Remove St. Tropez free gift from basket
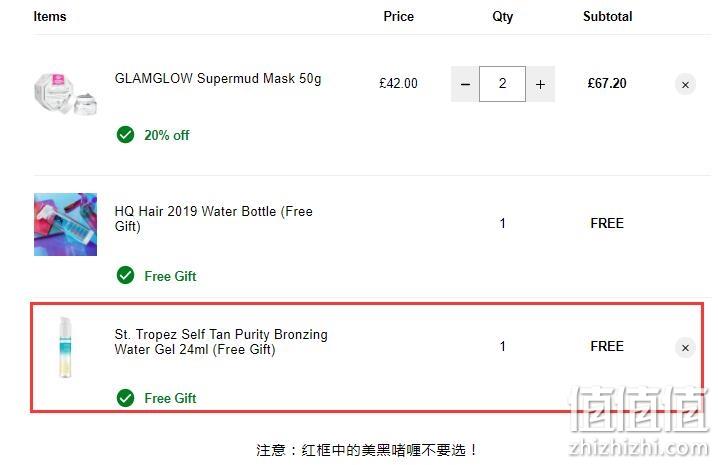This screenshot has height=465, width=718. pyautogui.click(x=685, y=348)
